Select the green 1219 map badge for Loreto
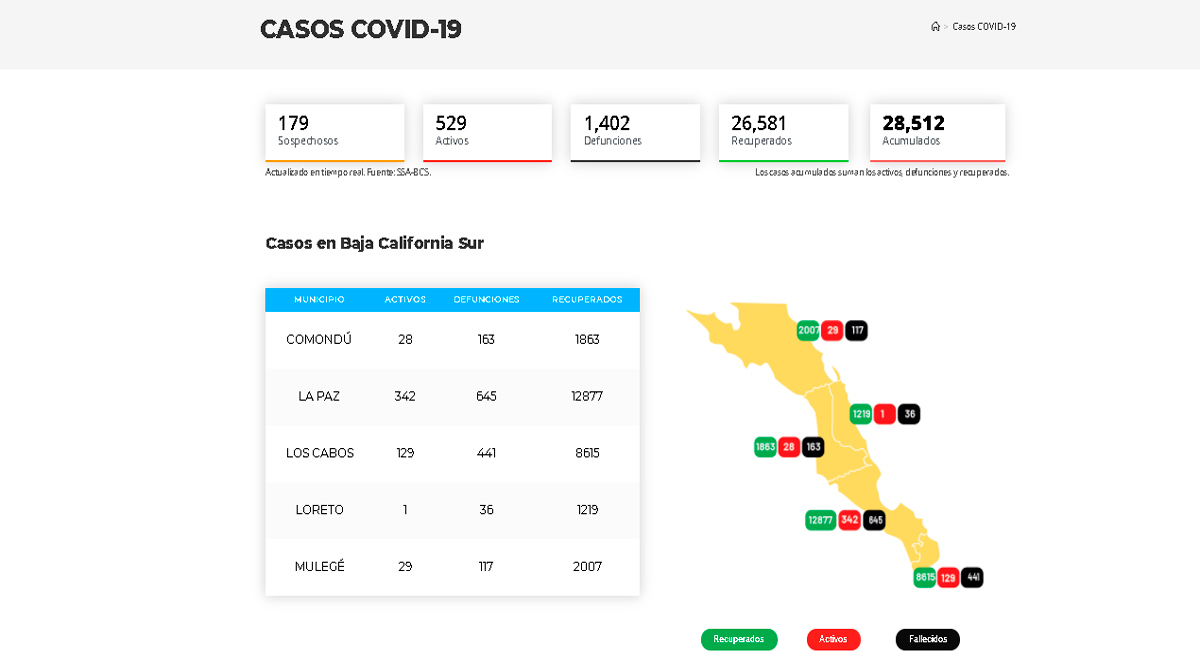The height and width of the screenshot is (666, 1200). tap(861, 414)
